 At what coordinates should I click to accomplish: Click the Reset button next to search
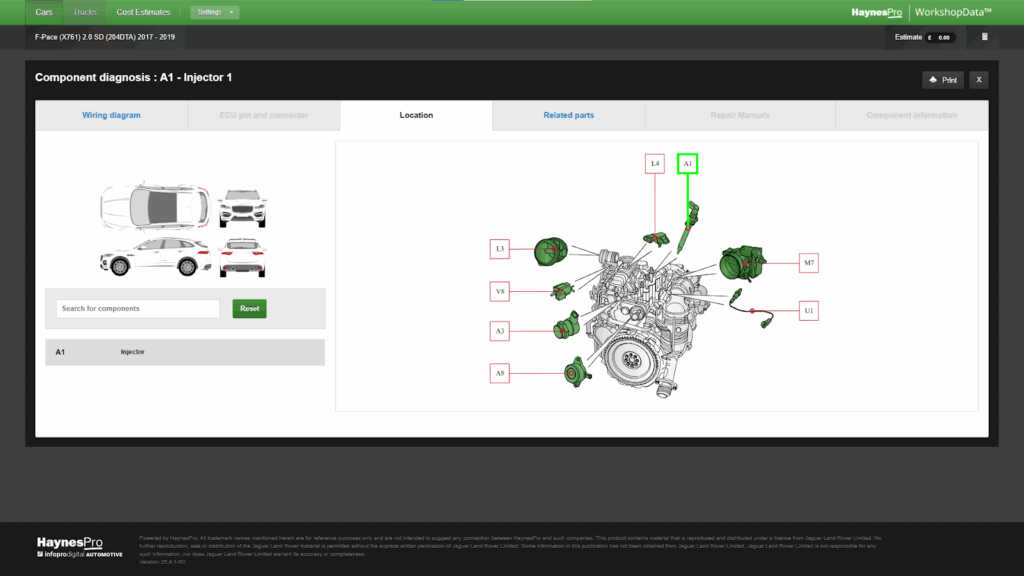(x=249, y=308)
